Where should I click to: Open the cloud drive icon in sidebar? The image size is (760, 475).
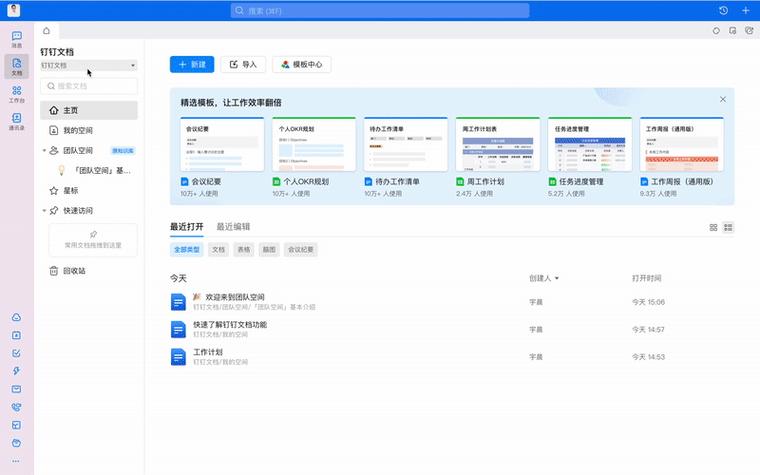16,317
